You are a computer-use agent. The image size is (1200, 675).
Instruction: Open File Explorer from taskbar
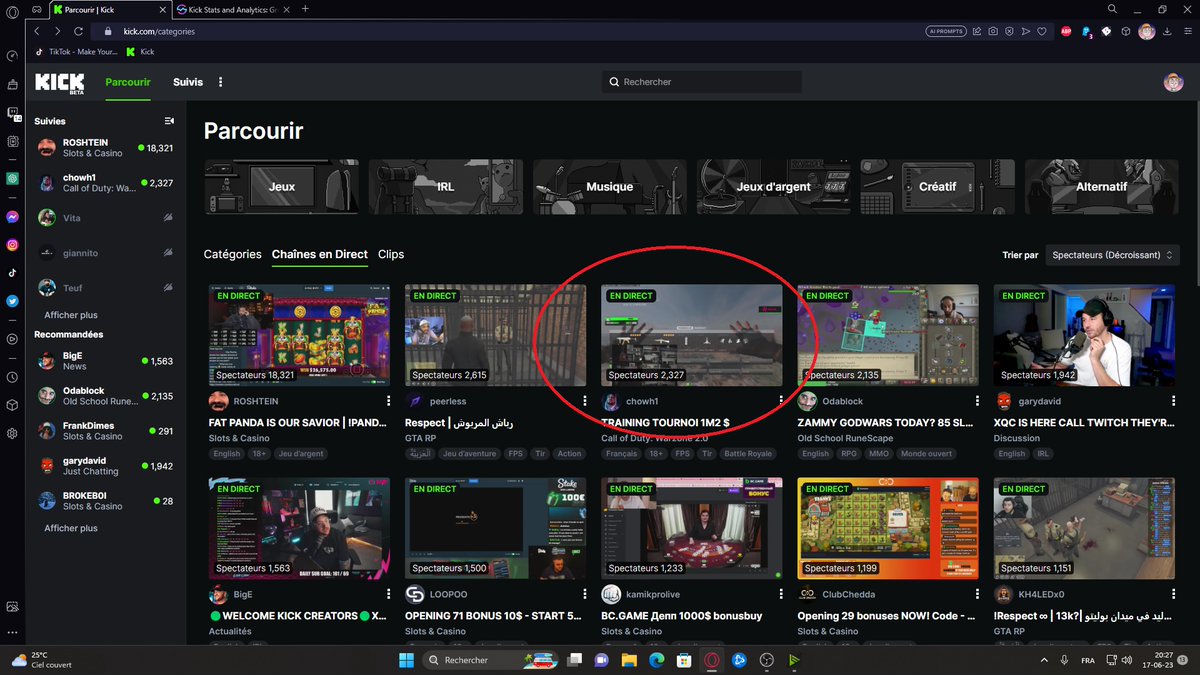coord(629,660)
